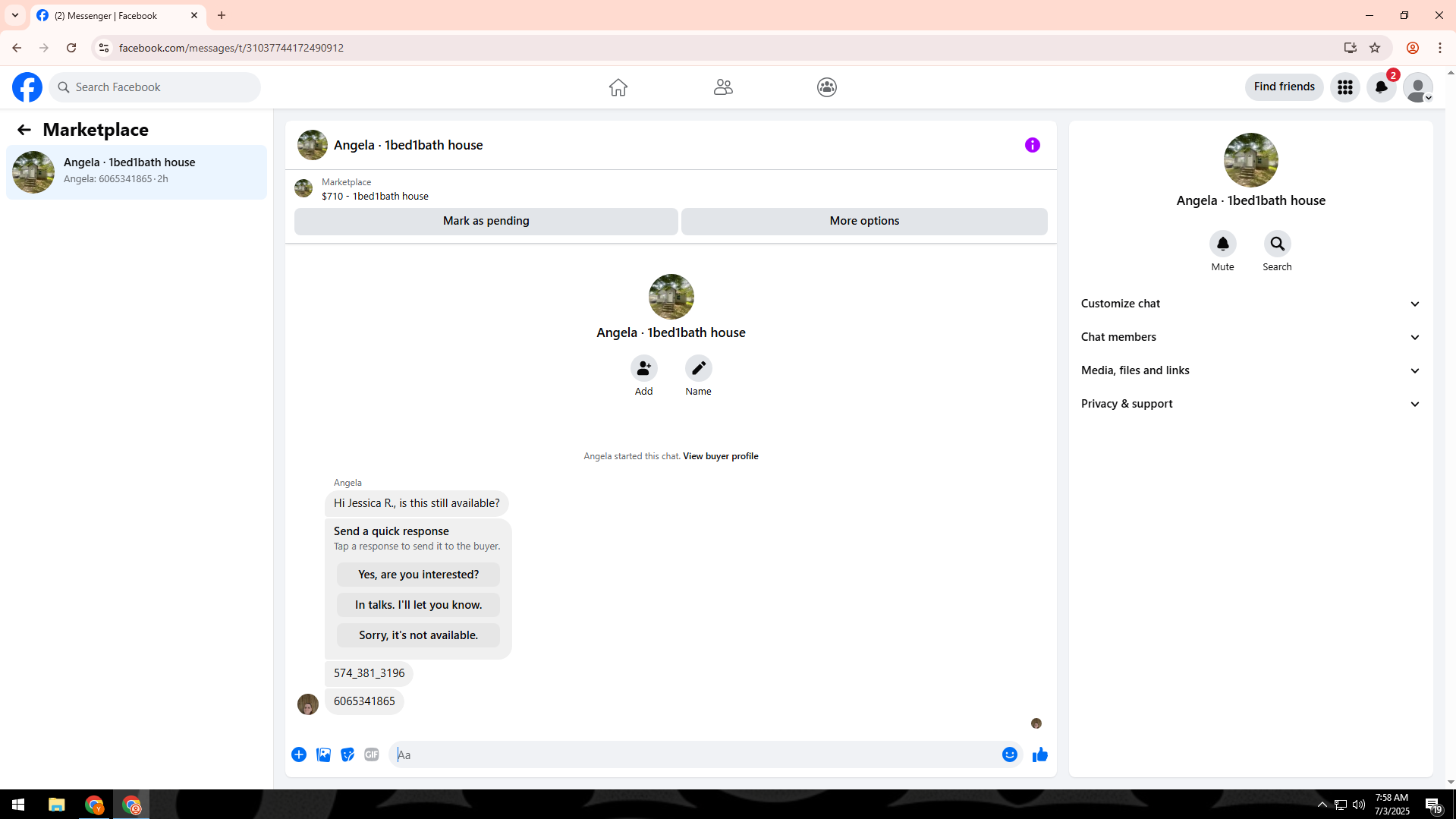Open the Facebook menu grid icon
Image resolution: width=1456 pixels, height=819 pixels.
point(1345,87)
